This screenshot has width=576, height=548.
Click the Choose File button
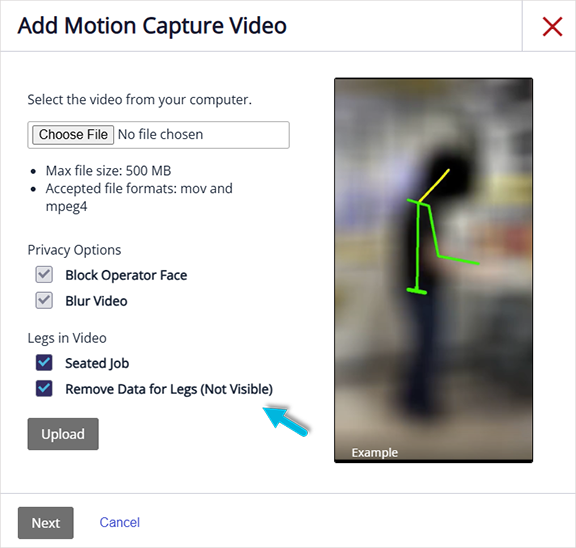pos(73,135)
